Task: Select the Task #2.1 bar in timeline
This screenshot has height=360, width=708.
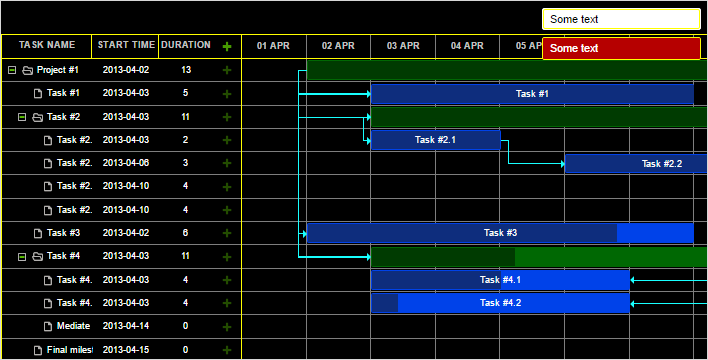Action: click(x=436, y=140)
